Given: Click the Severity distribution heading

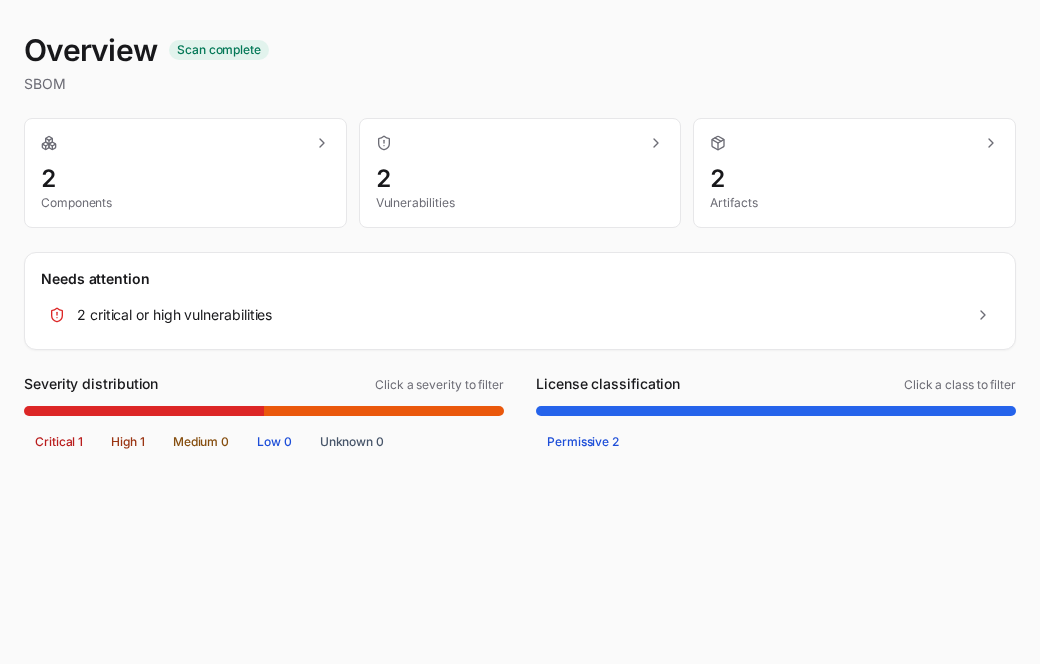Looking at the screenshot, I should click(x=91, y=384).
